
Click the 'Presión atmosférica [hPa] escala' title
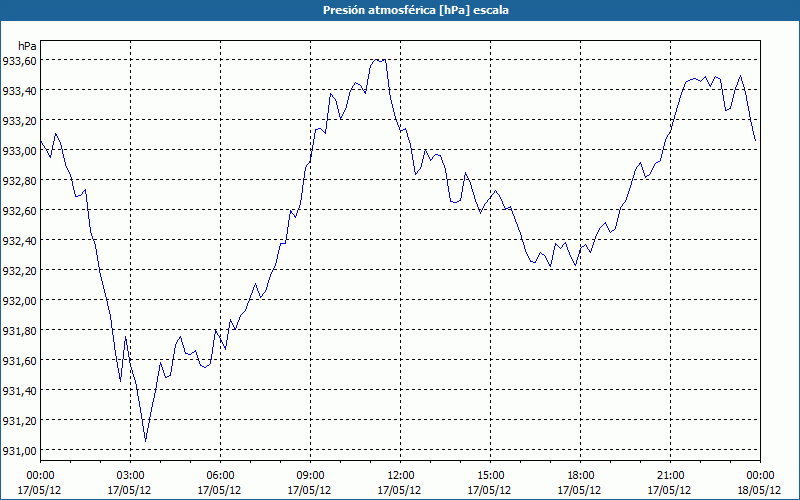pos(415,10)
